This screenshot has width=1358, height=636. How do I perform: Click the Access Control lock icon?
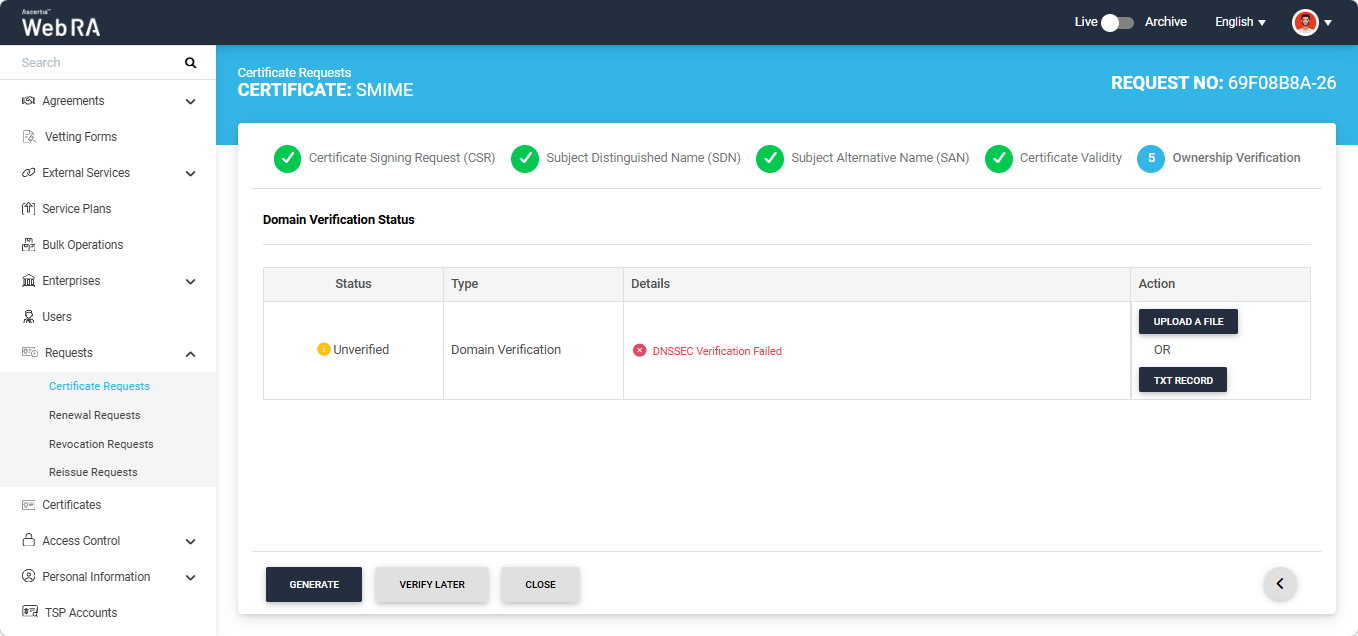(28, 541)
